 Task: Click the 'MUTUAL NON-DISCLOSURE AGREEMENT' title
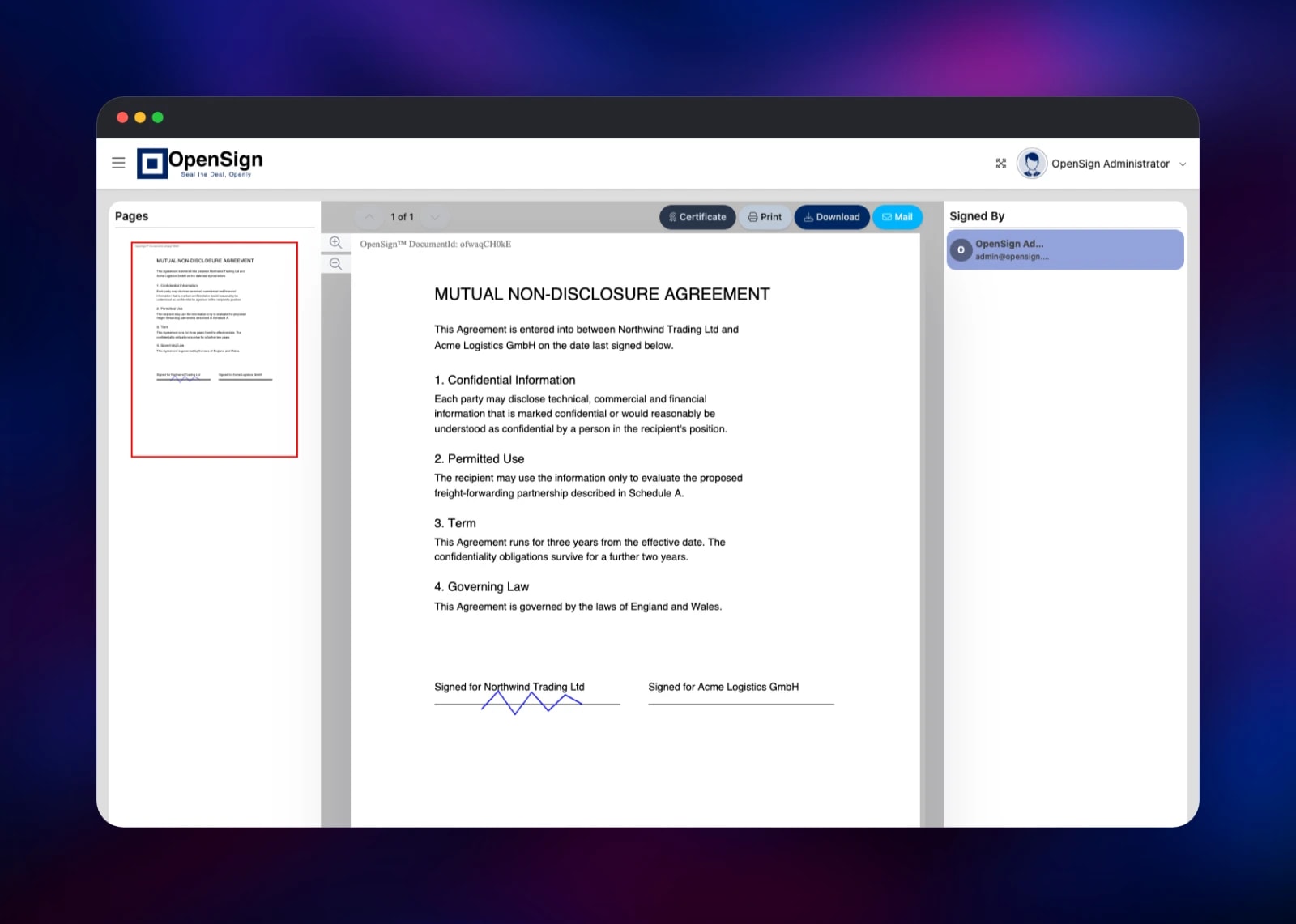(x=602, y=294)
